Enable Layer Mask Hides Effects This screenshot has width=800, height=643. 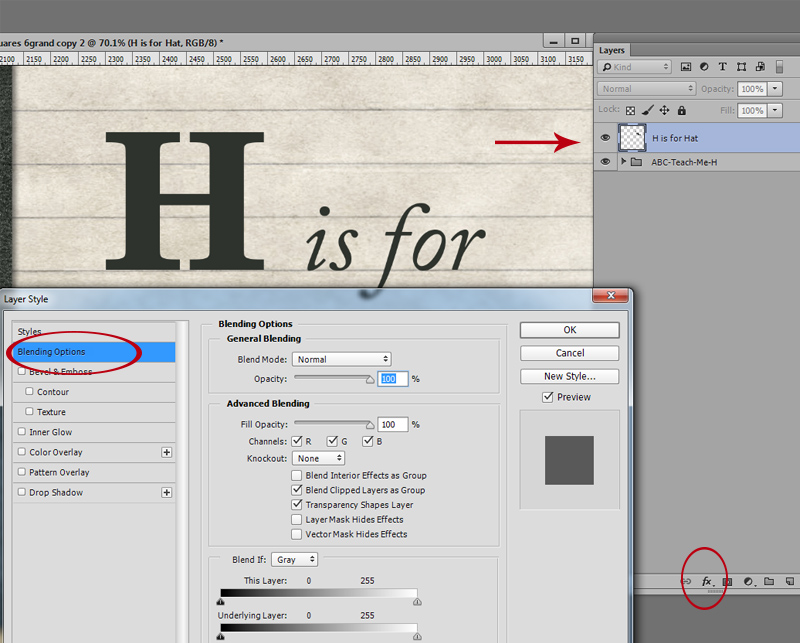pyautogui.click(x=296, y=520)
